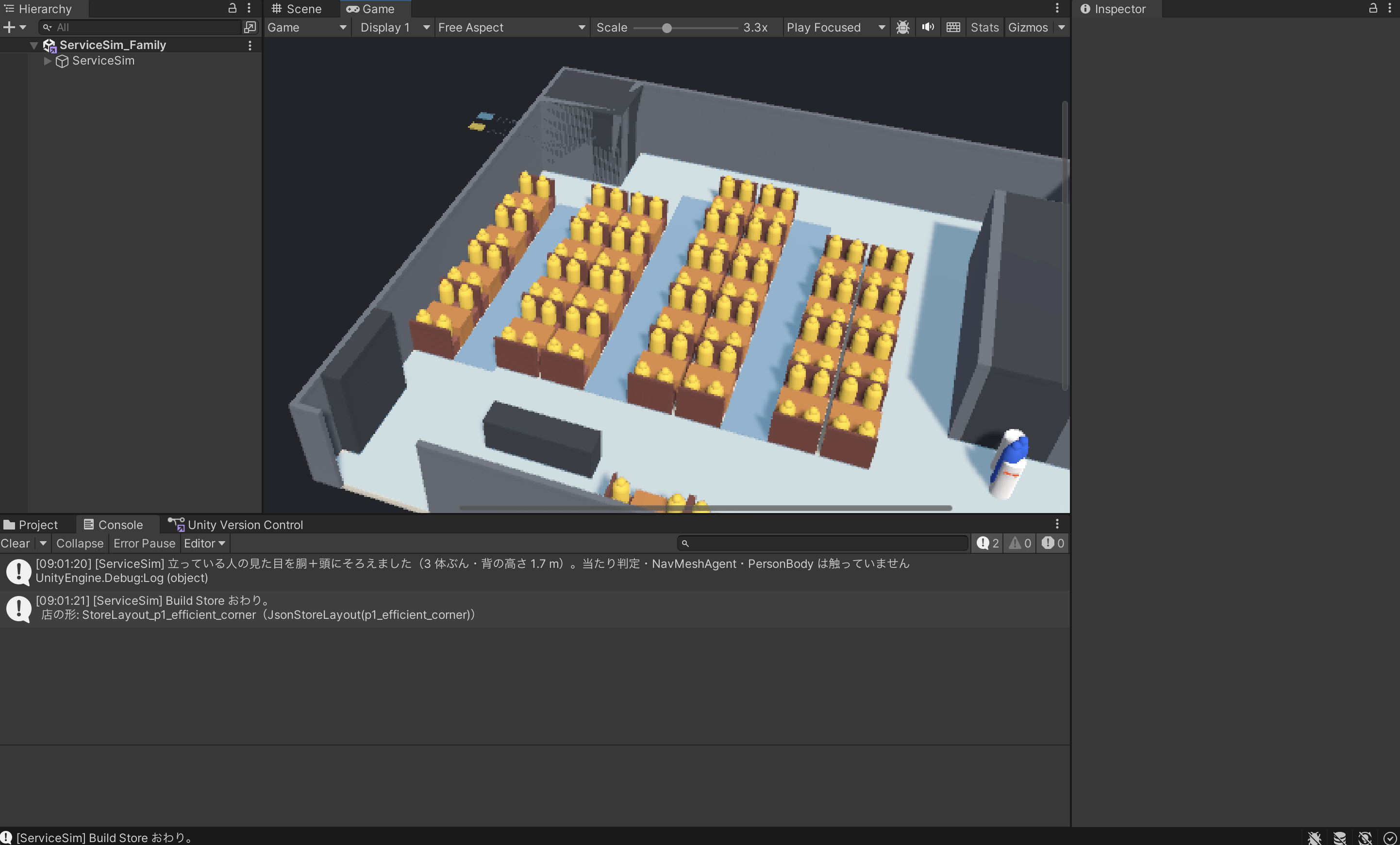Toggle warning message filter showing 0
This screenshot has height=845, width=1400.
(1019, 543)
